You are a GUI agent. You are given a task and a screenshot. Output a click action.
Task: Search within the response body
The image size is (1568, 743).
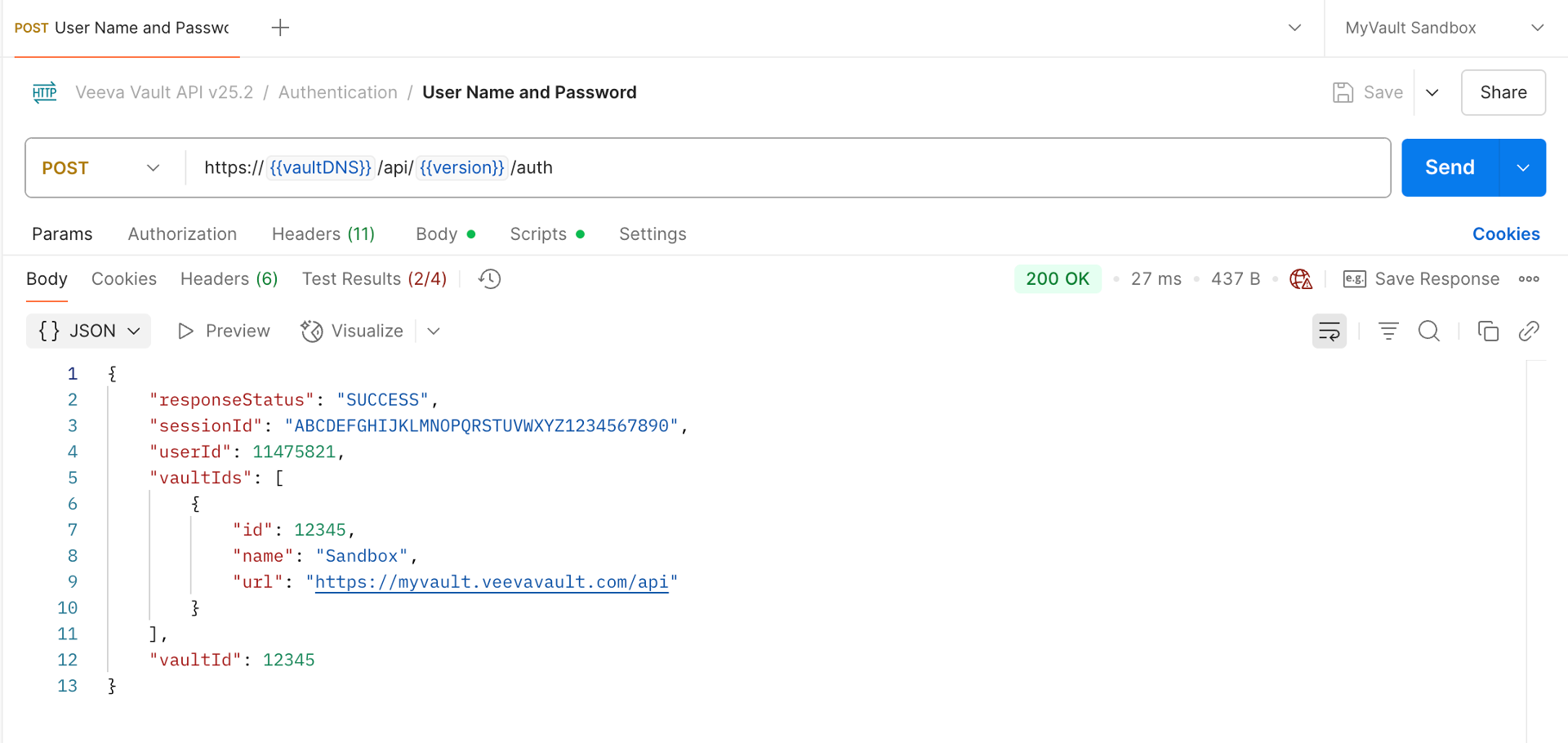[x=1428, y=331]
